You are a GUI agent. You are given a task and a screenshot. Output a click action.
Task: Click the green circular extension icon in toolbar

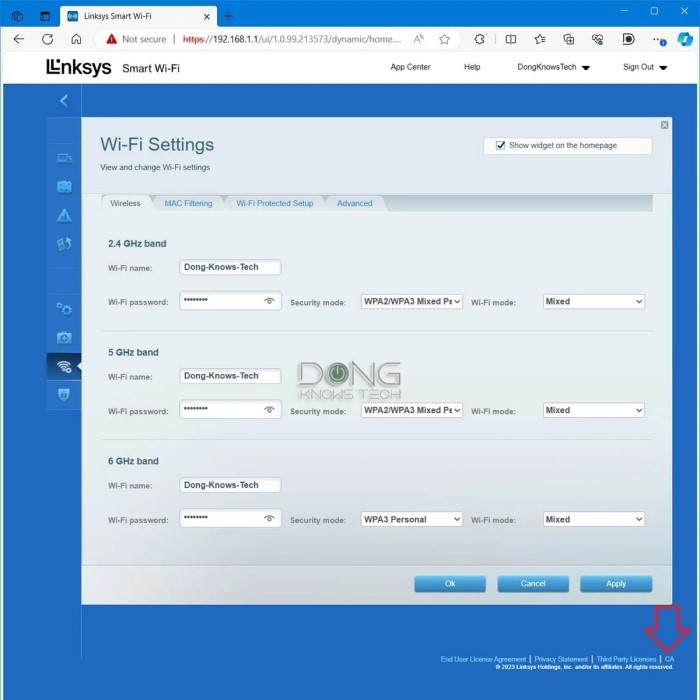[628, 39]
